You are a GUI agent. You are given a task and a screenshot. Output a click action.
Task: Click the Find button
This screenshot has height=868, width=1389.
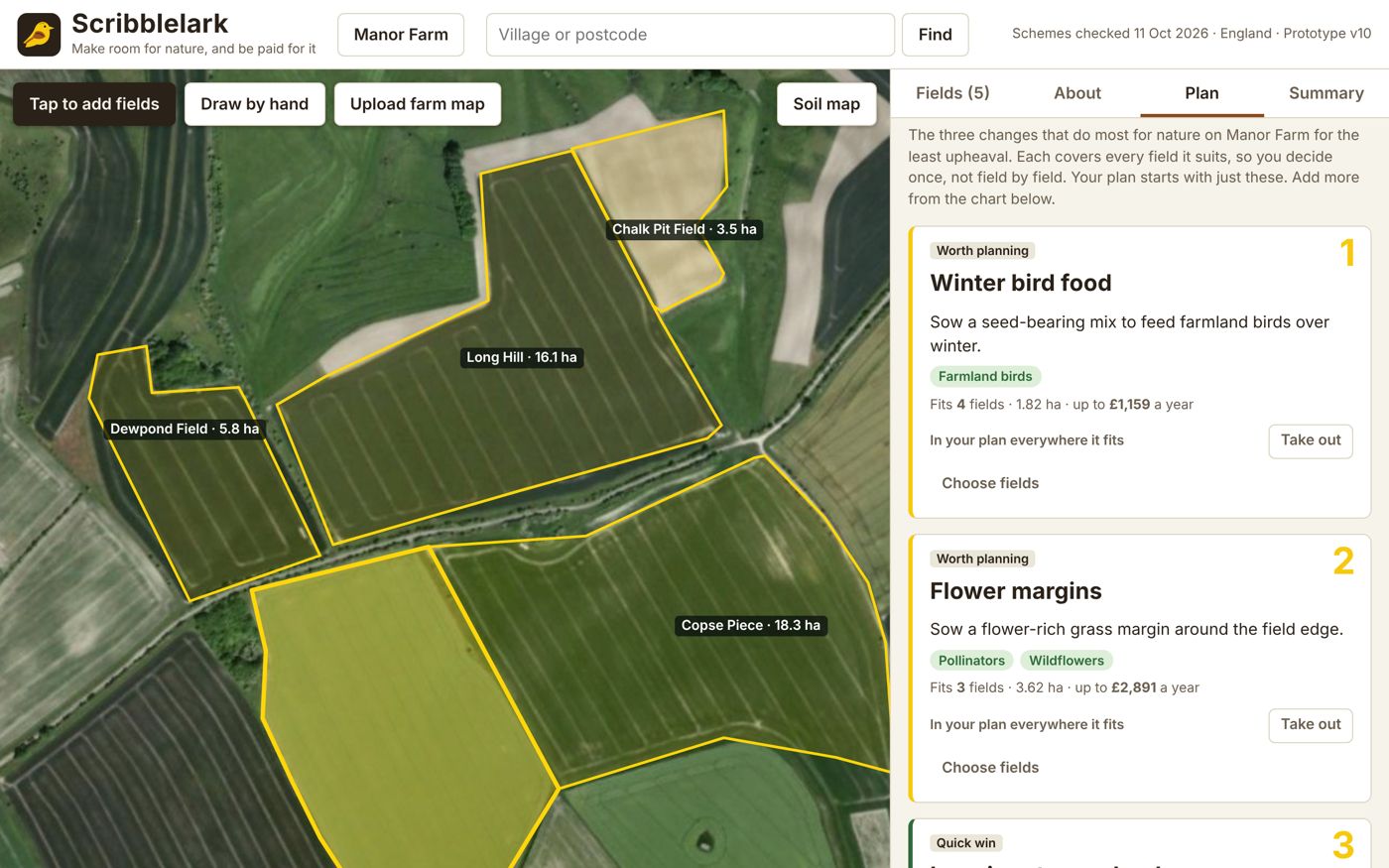pos(936,35)
